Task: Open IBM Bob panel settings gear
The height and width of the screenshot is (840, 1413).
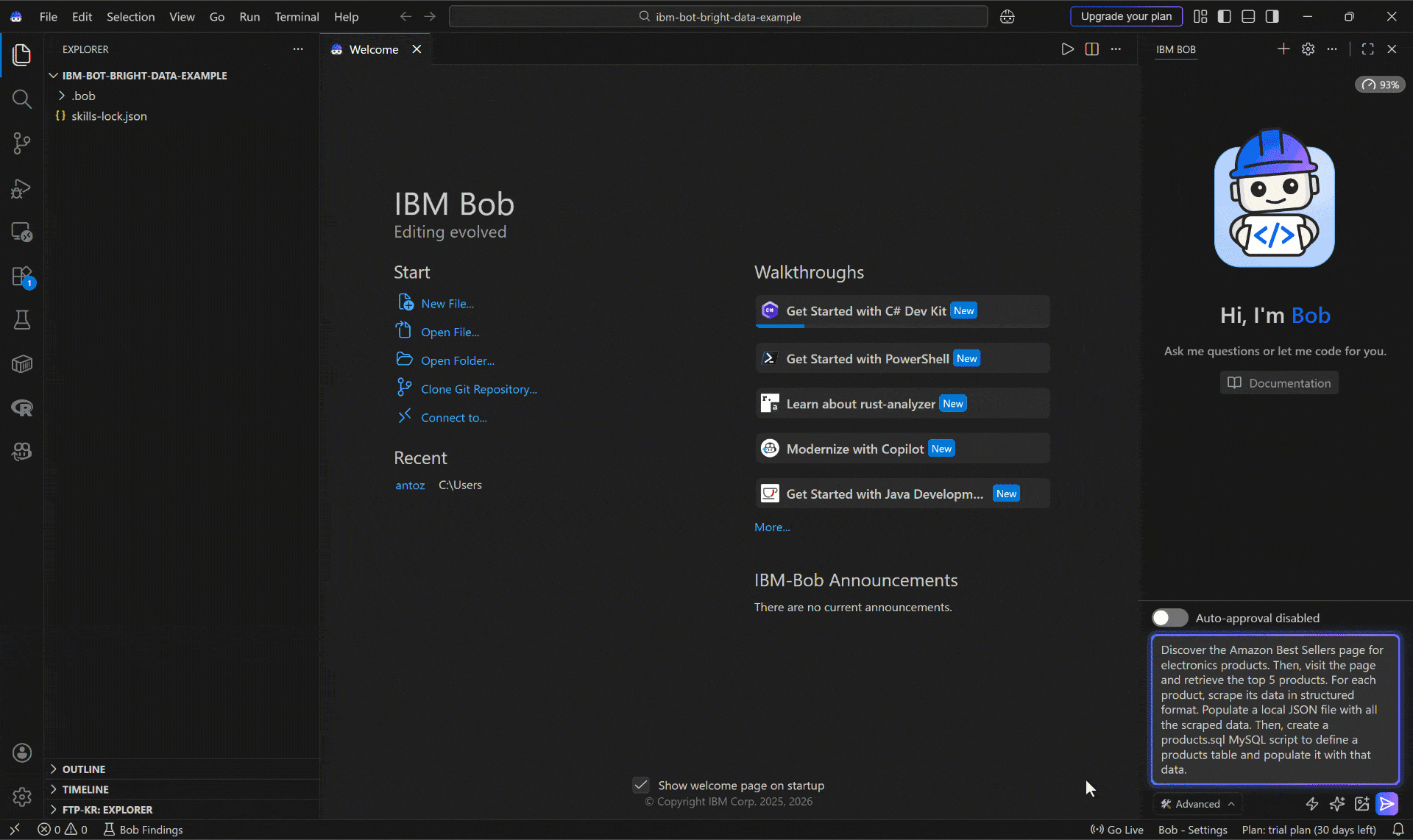Action: click(1308, 49)
